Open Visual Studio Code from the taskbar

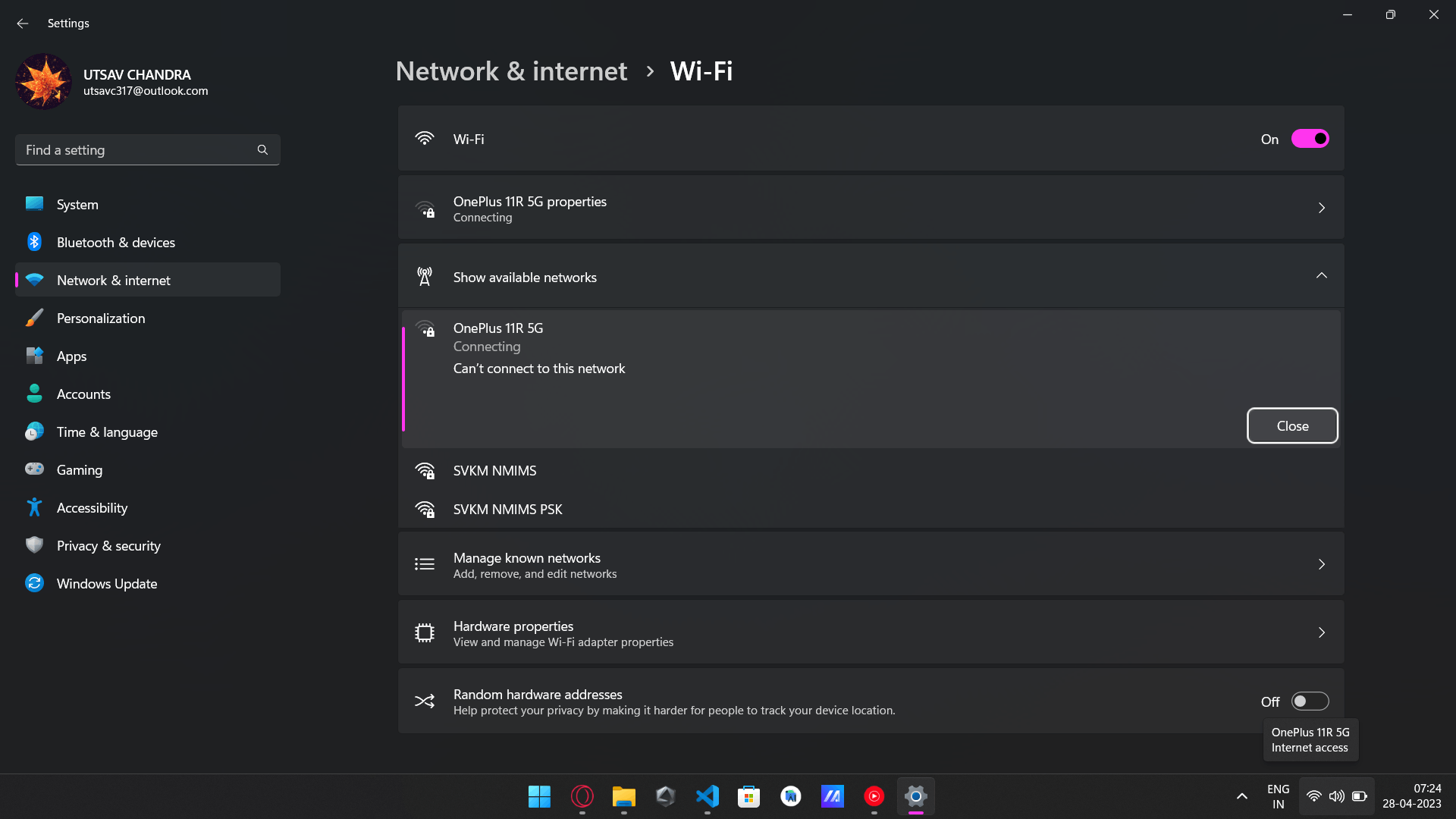tap(707, 796)
